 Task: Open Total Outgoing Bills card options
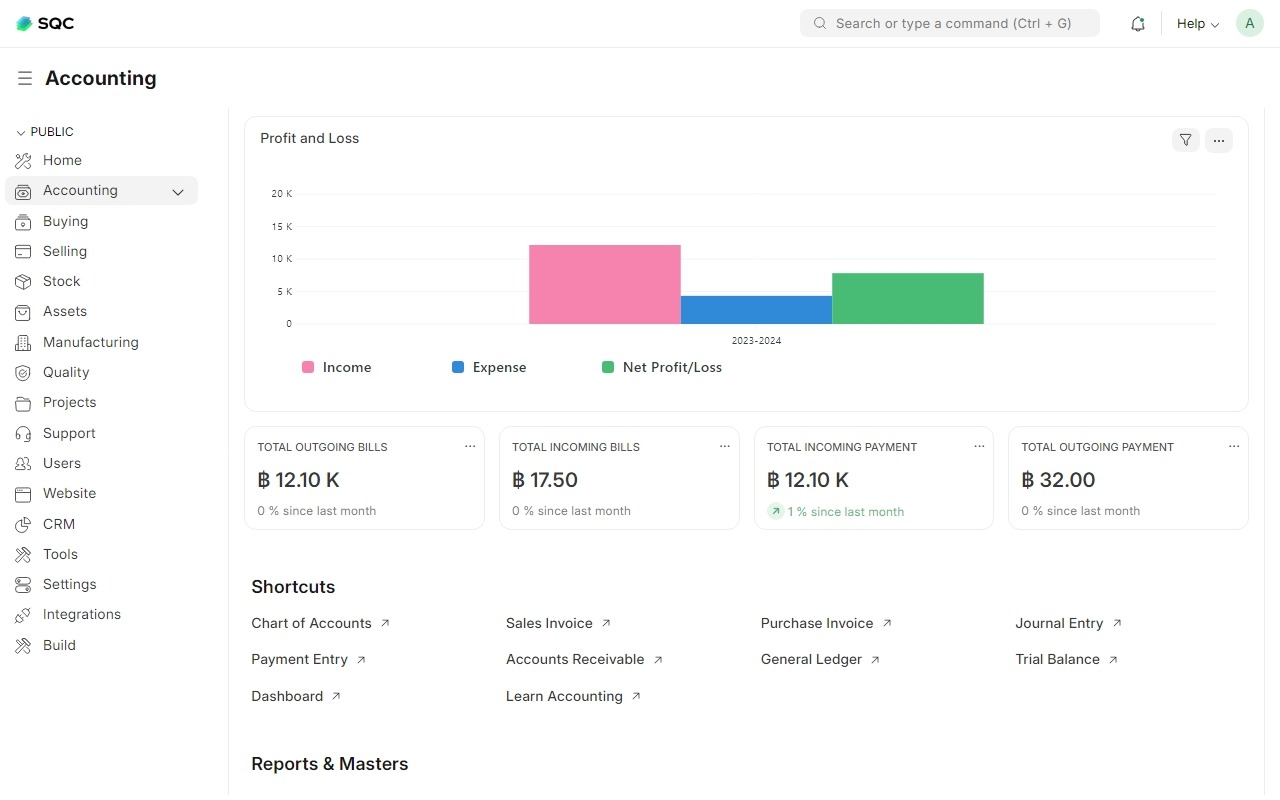(470, 447)
